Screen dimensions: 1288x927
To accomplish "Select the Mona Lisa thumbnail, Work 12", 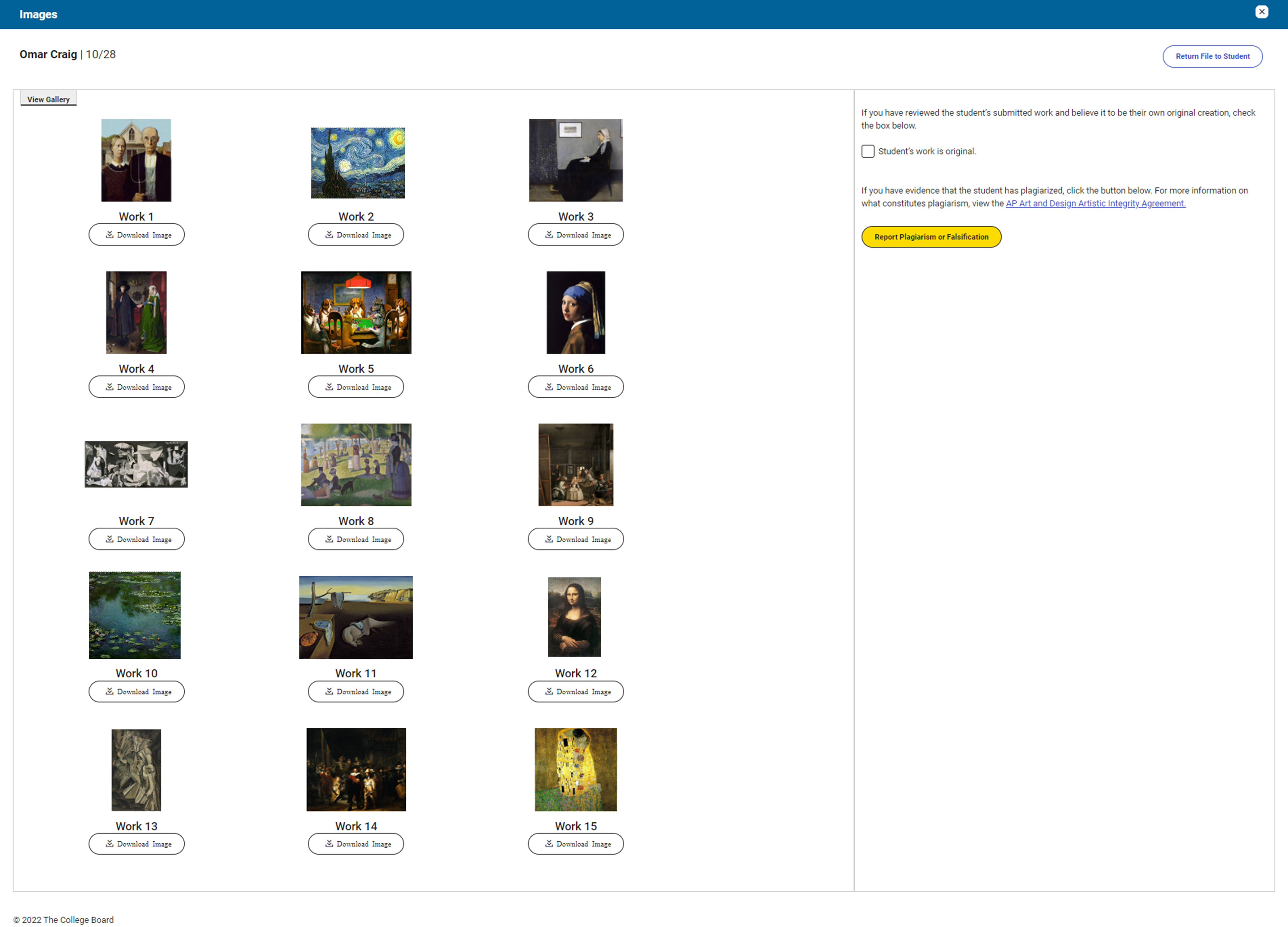I will click(x=574, y=617).
